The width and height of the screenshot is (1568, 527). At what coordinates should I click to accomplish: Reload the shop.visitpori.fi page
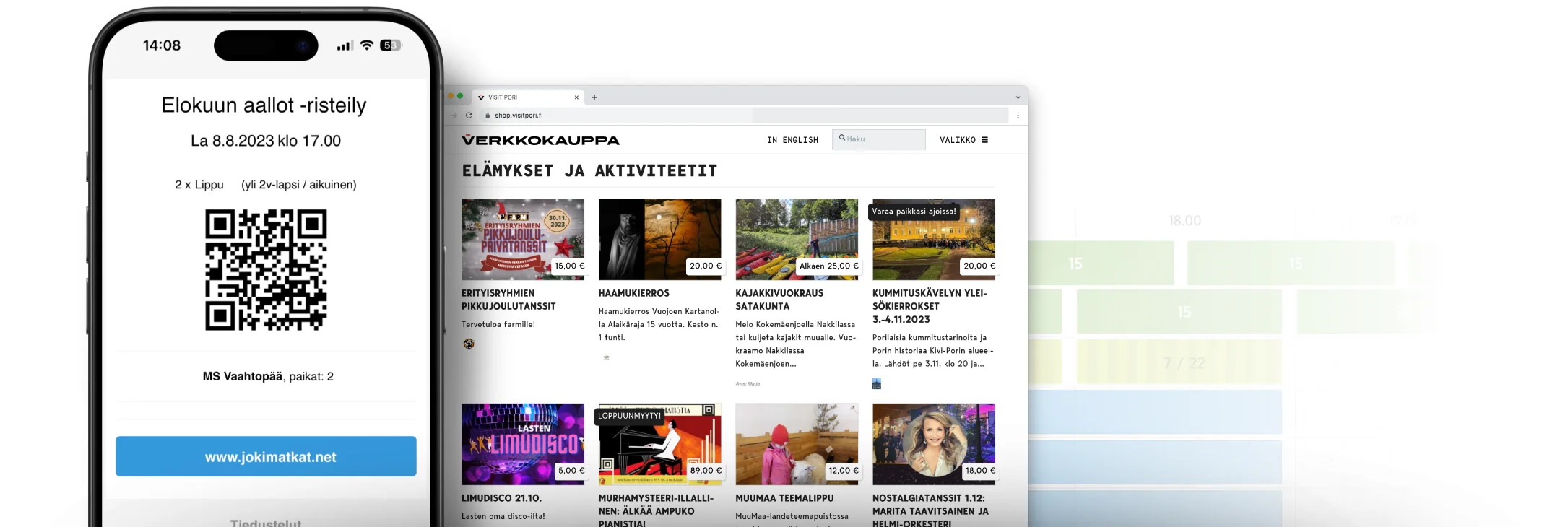point(469,116)
